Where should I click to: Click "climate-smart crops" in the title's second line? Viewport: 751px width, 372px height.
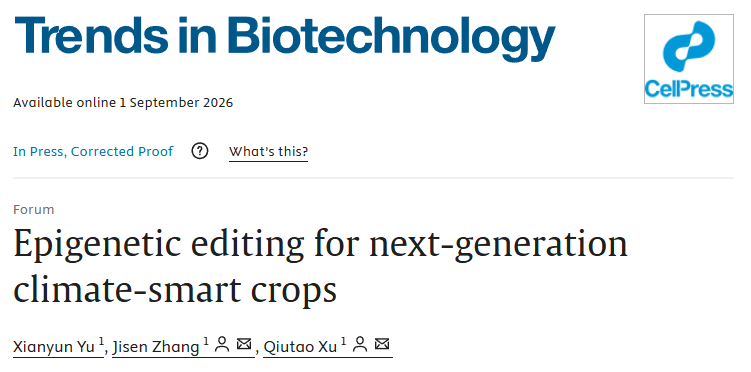pos(175,289)
